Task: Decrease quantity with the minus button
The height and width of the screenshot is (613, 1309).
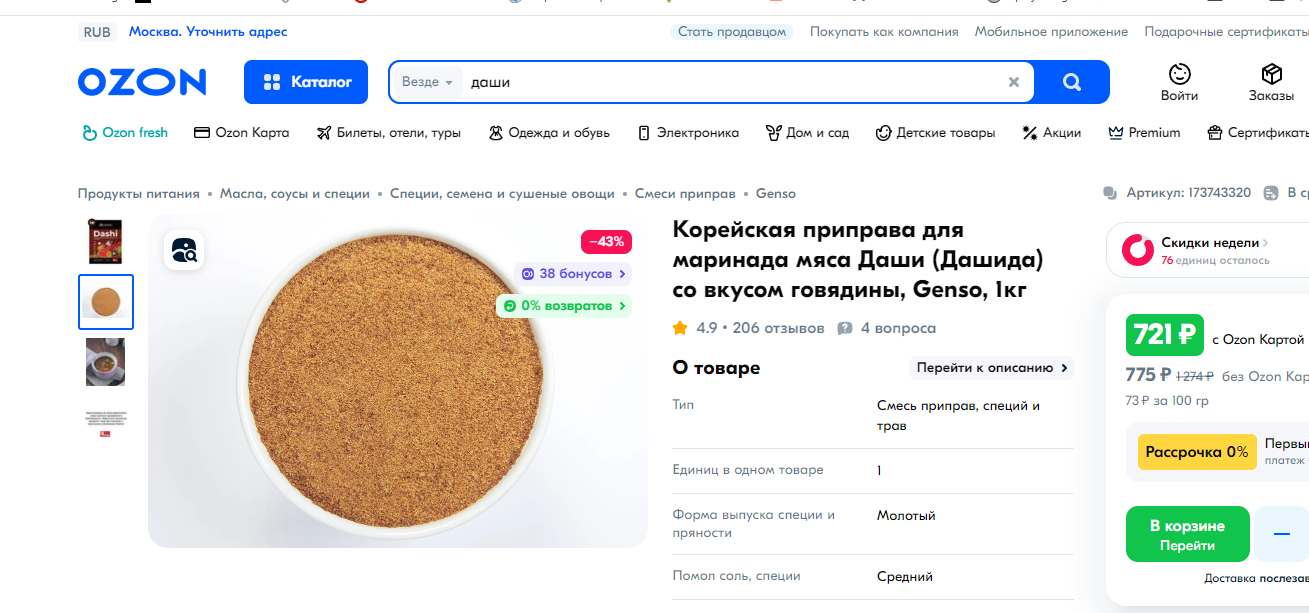Action: tap(1281, 534)
